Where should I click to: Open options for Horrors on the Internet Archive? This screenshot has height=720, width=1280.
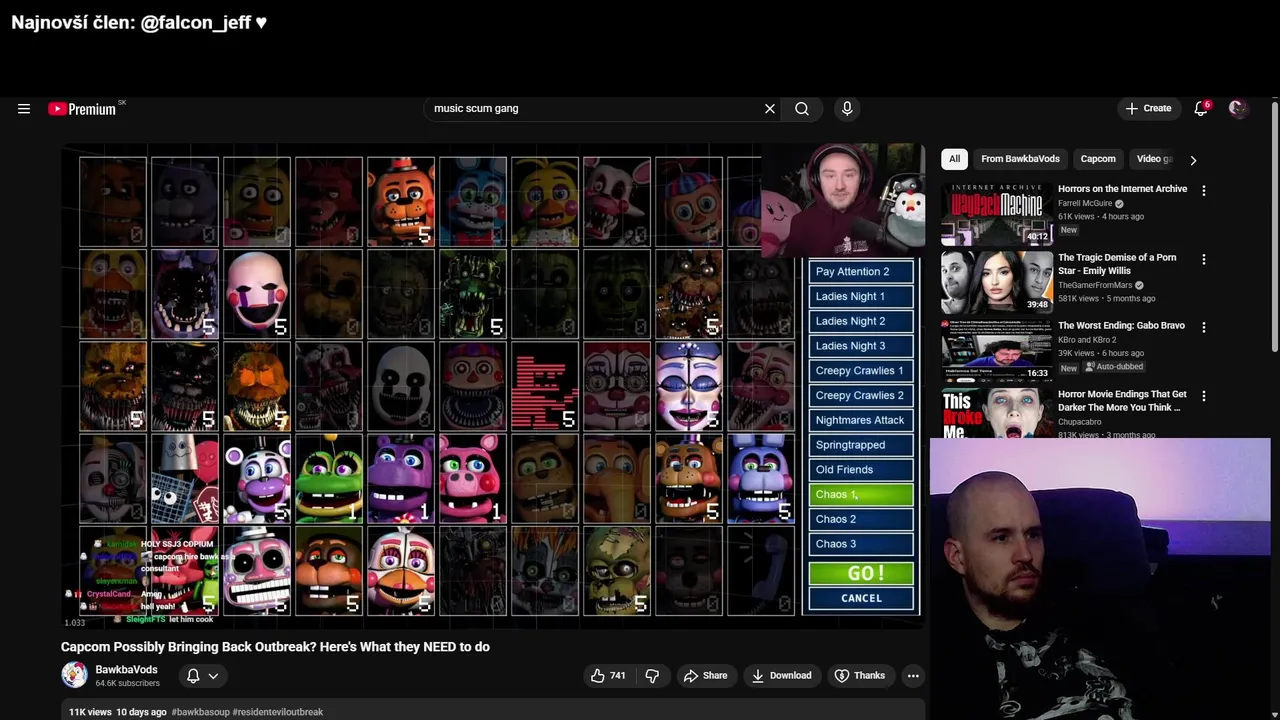click(x=1204, y=190)
